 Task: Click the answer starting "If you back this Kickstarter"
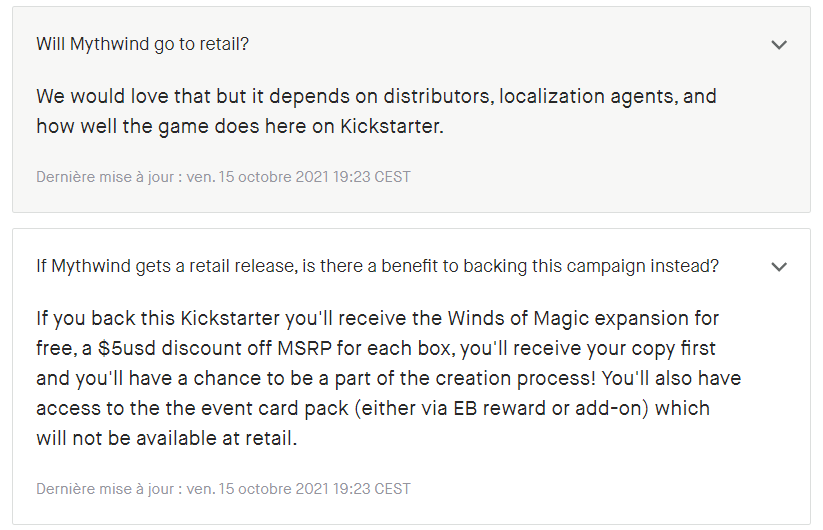pyautogui.click(x=388, y=378)
